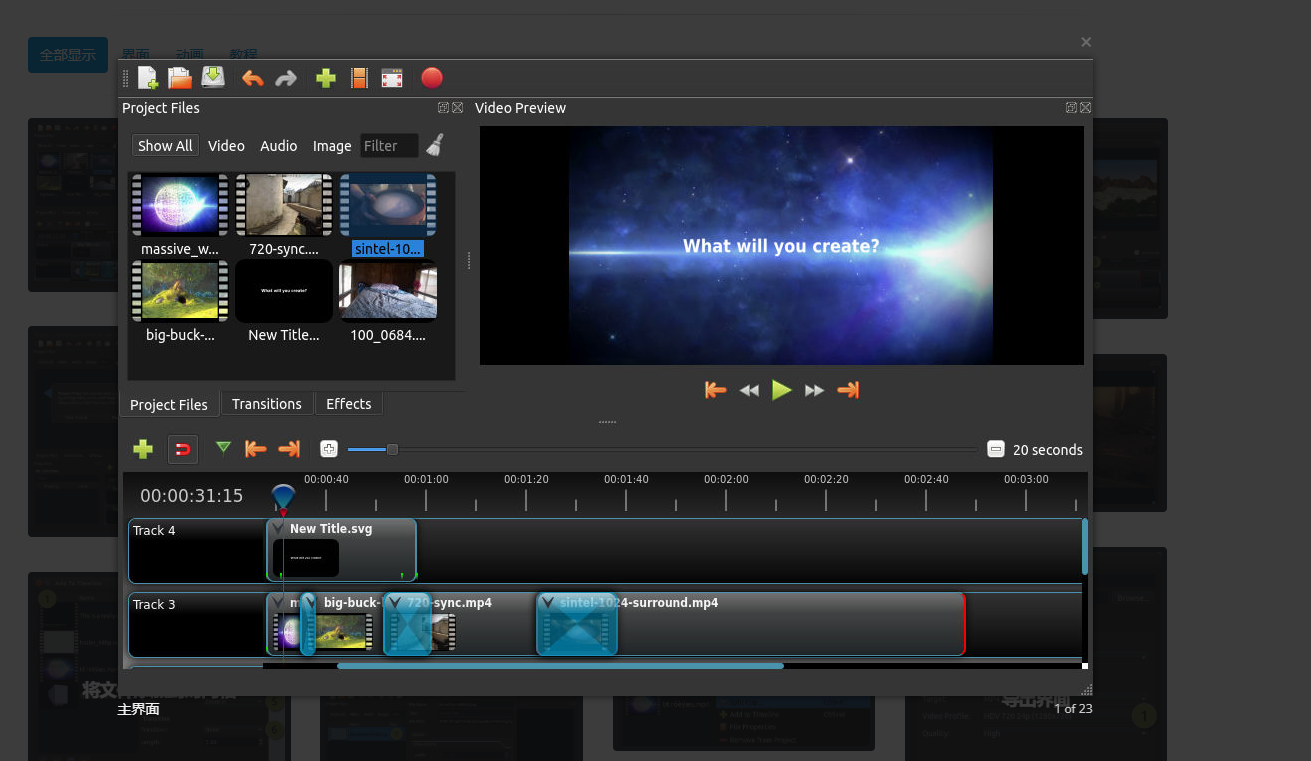1311x761 pixels.
Task: Zoom in on the timeline
Action: (329, 449)
